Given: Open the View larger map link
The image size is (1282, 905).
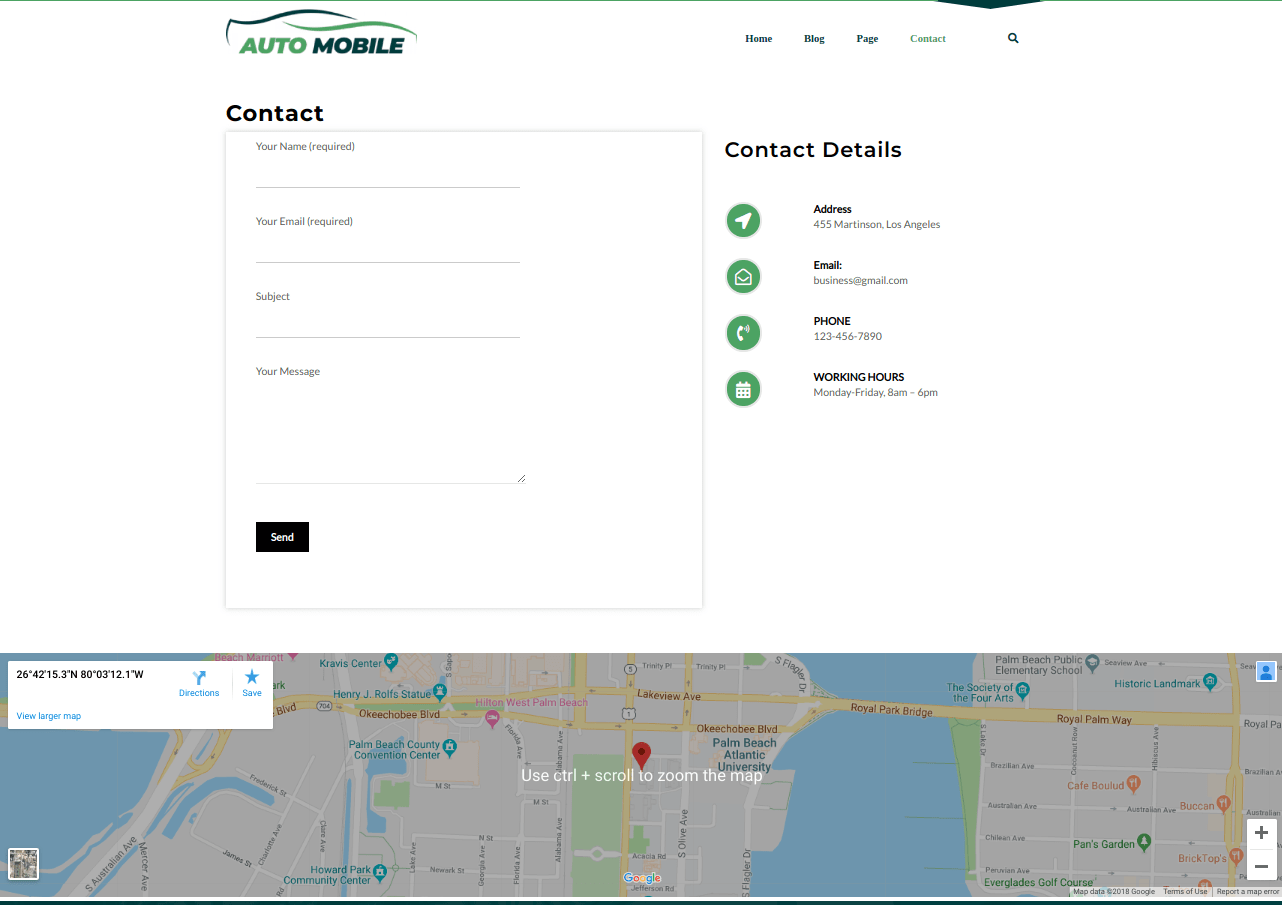Looking at the screenshot, I should pos(49,716).
